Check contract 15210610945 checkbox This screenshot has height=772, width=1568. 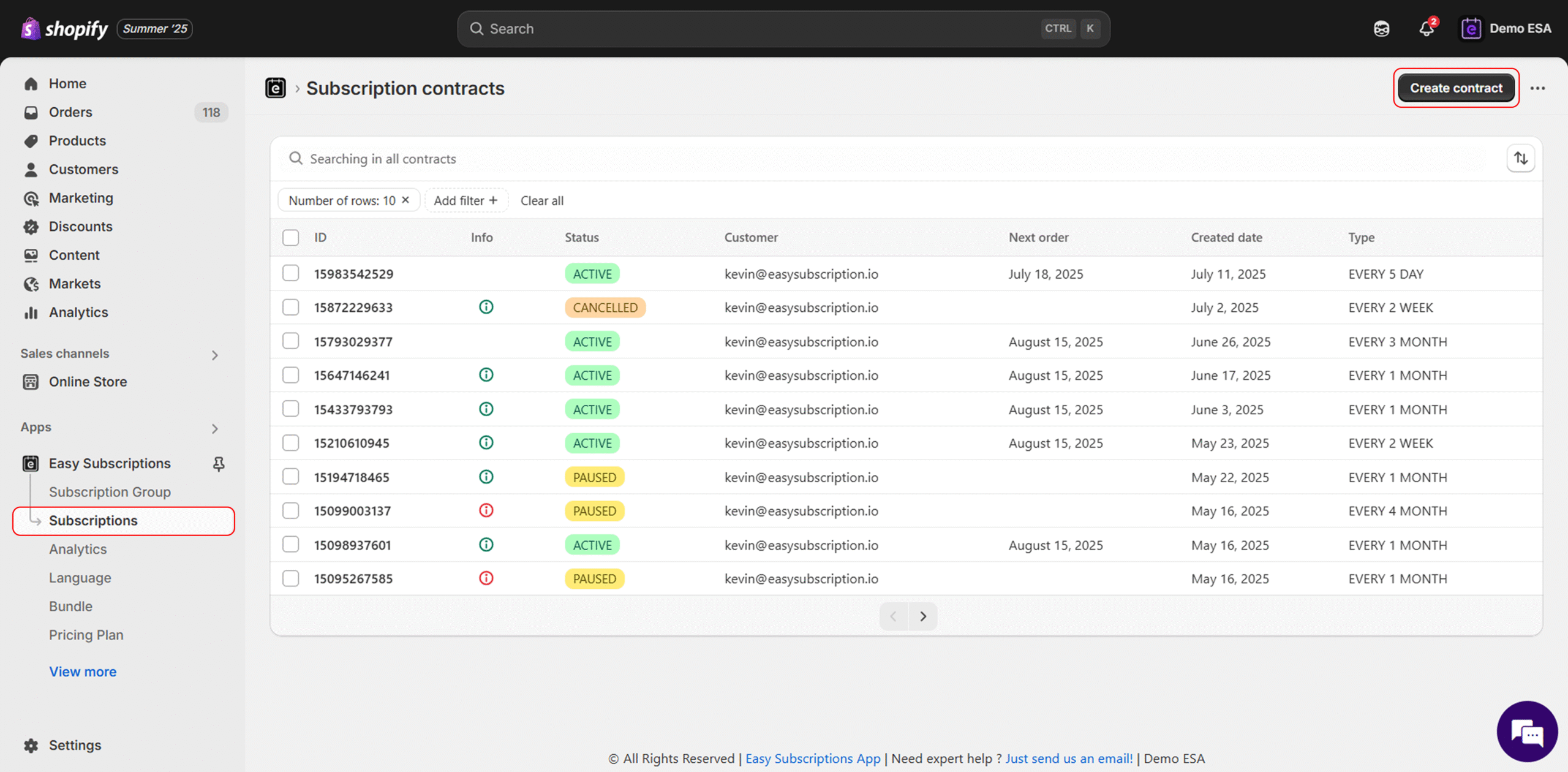290,443
